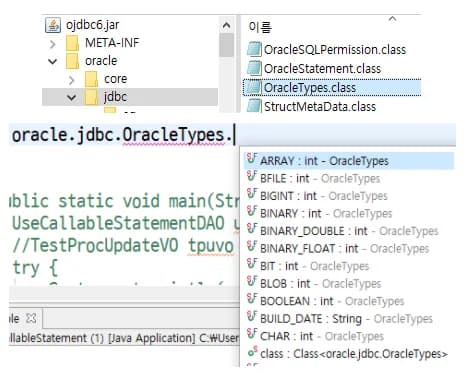Select StructMetaData.class file name
Screen dimensions: 472x373
(320, 107)
